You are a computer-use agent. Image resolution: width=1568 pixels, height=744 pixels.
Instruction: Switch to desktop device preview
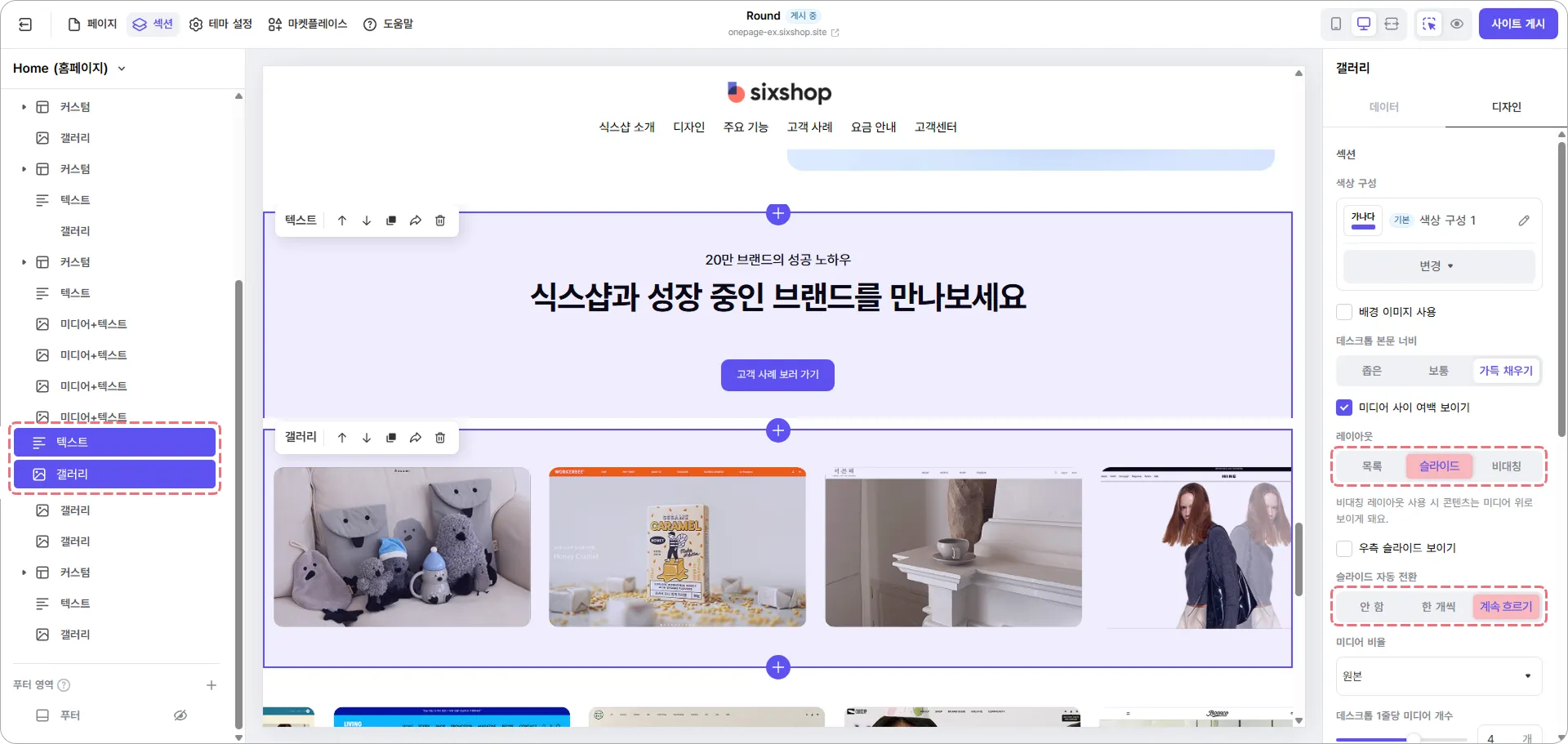click(1364, 25)
